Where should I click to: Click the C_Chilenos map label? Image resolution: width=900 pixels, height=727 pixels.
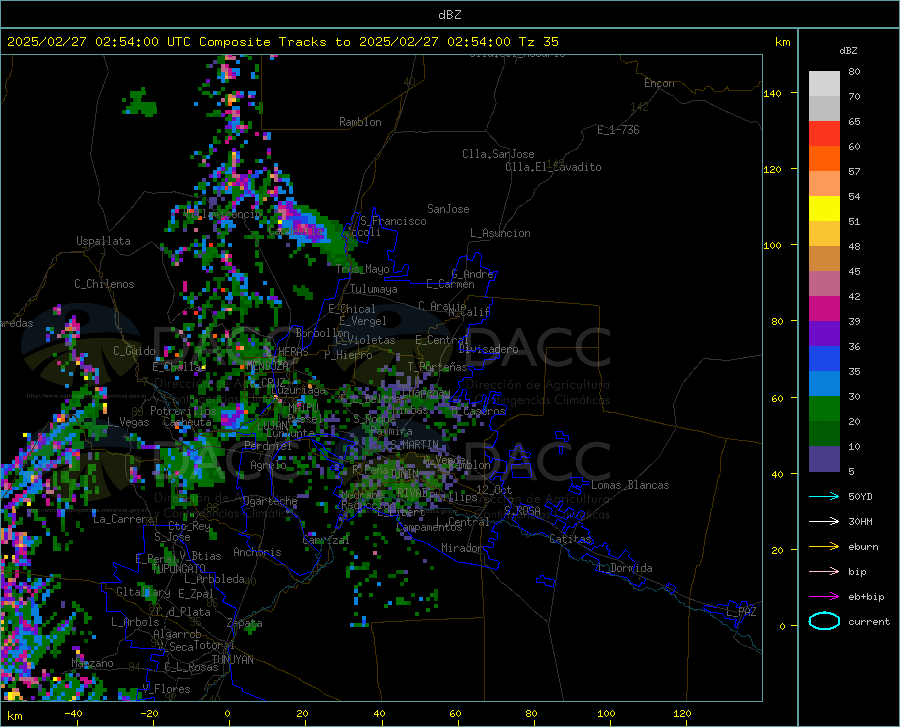(104, 284)
